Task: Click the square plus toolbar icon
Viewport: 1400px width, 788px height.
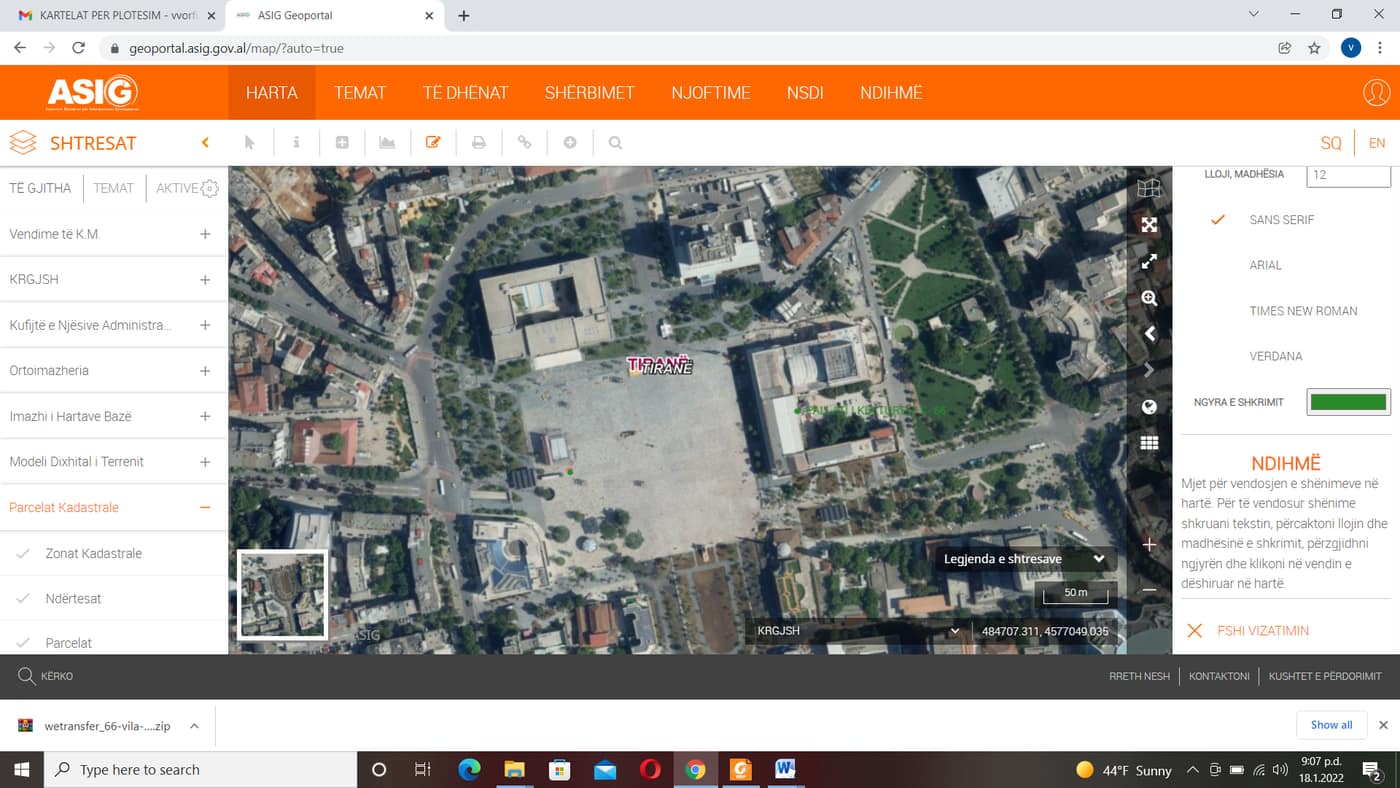Action: (342, 143)
